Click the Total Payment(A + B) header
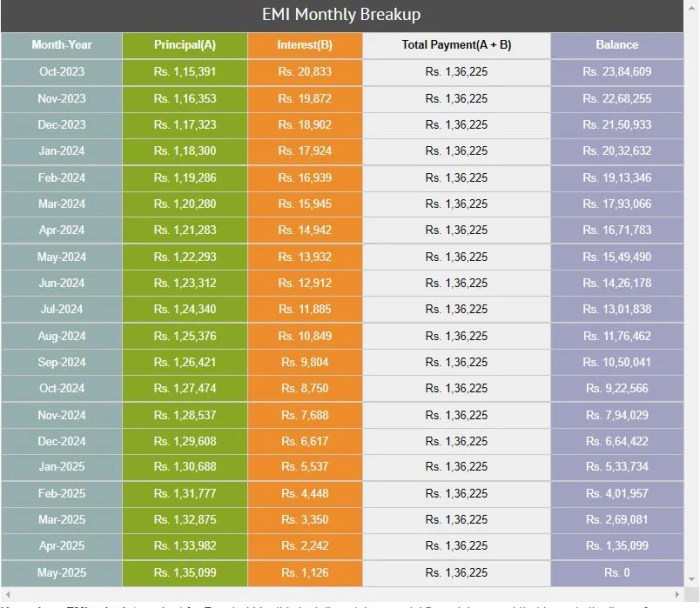Image resolution: width=700 pixels, height=608 pixels. 456,45
